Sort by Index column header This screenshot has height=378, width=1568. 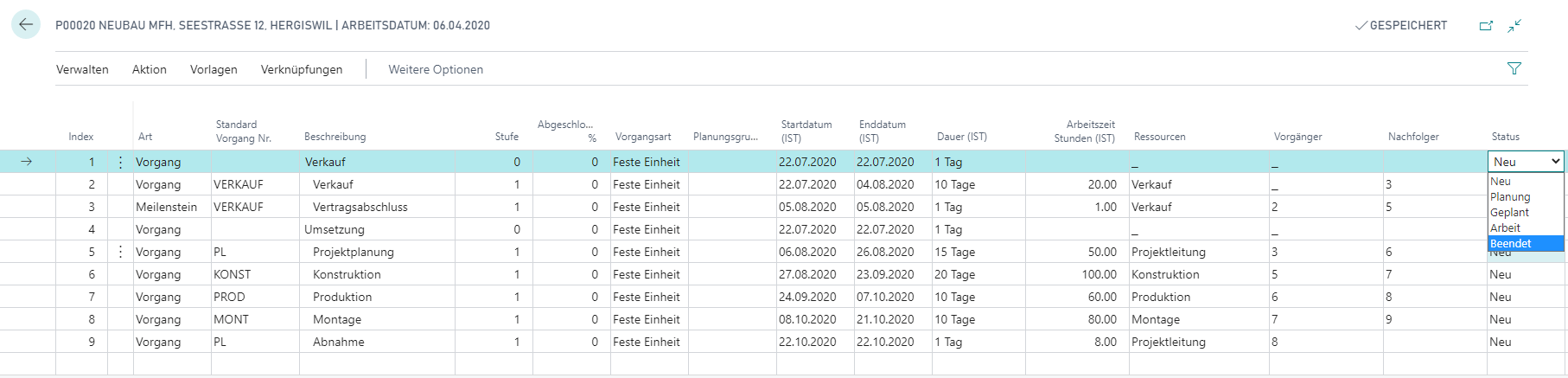(x=81, y=137)
